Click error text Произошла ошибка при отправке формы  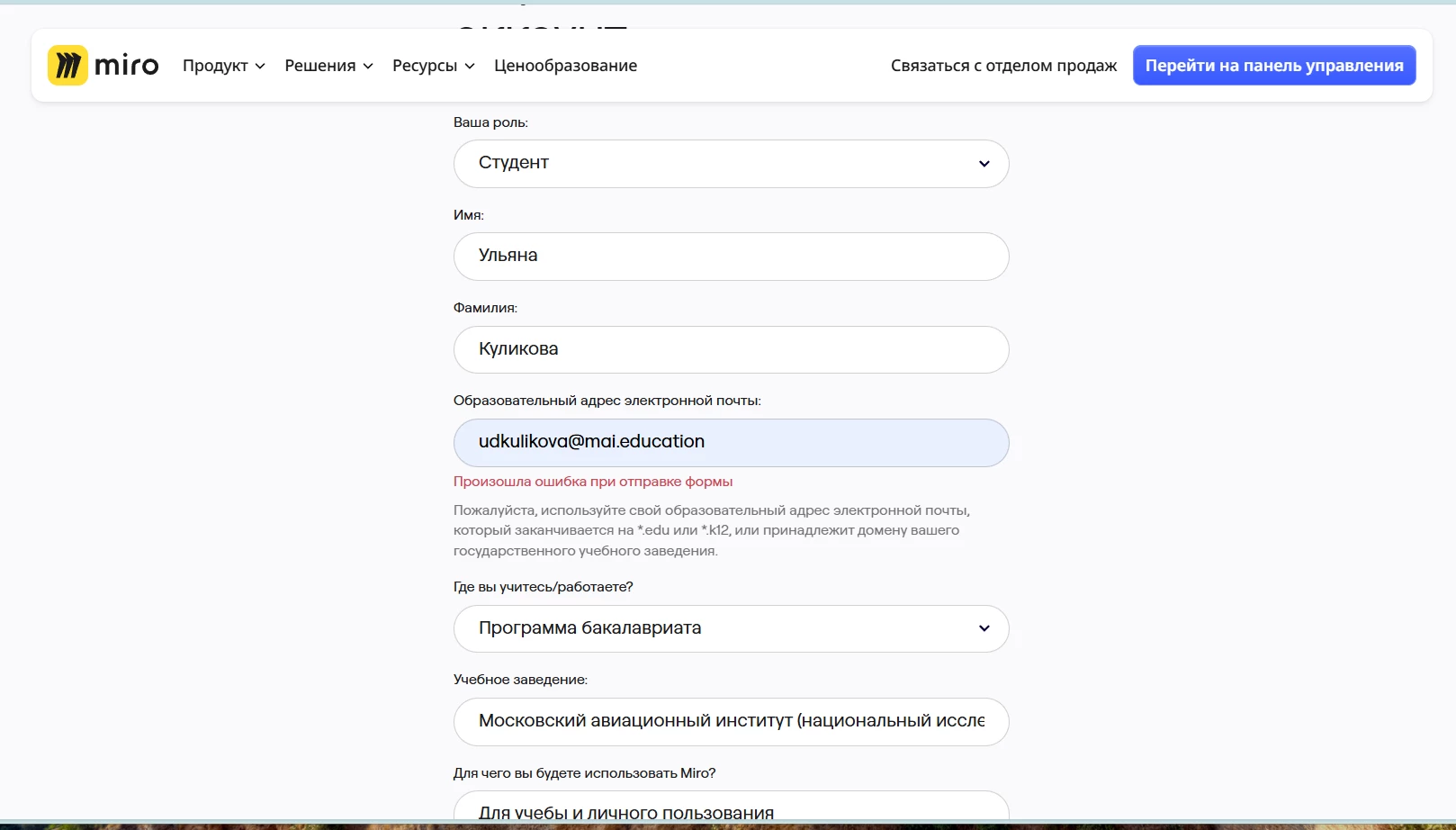(x=593, y=482)
